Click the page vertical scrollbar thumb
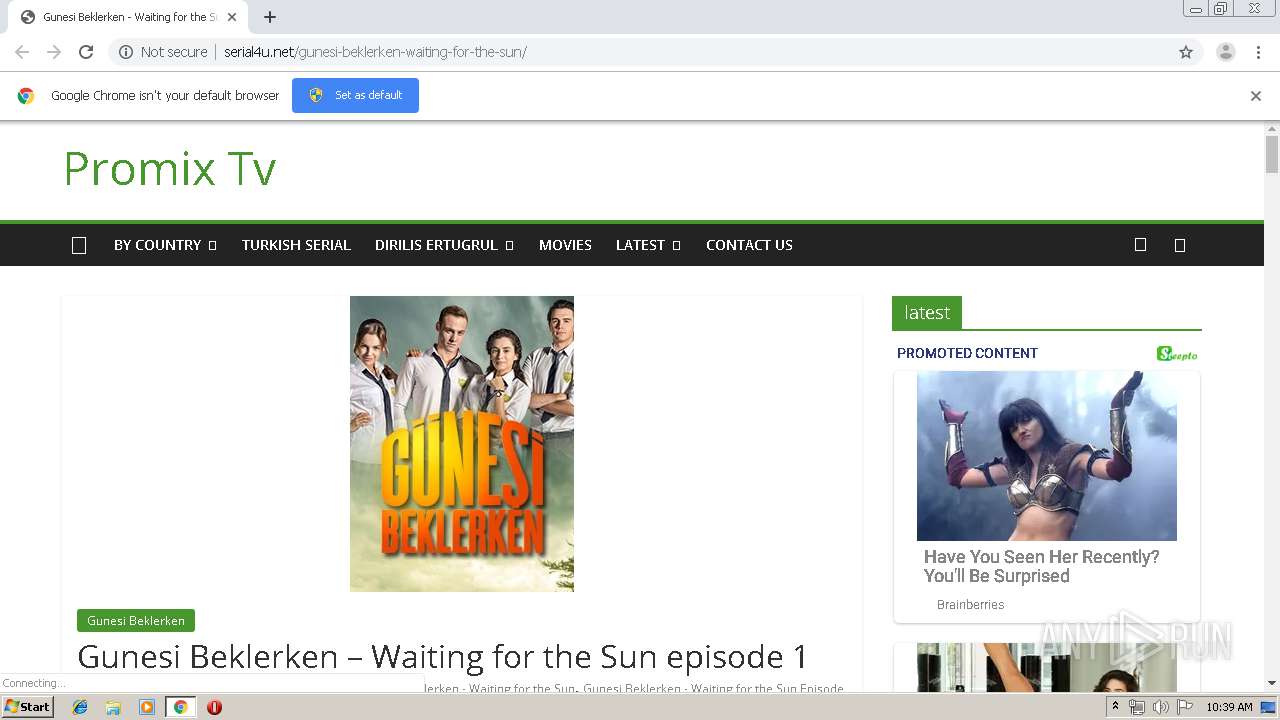 click(1272, 155)
